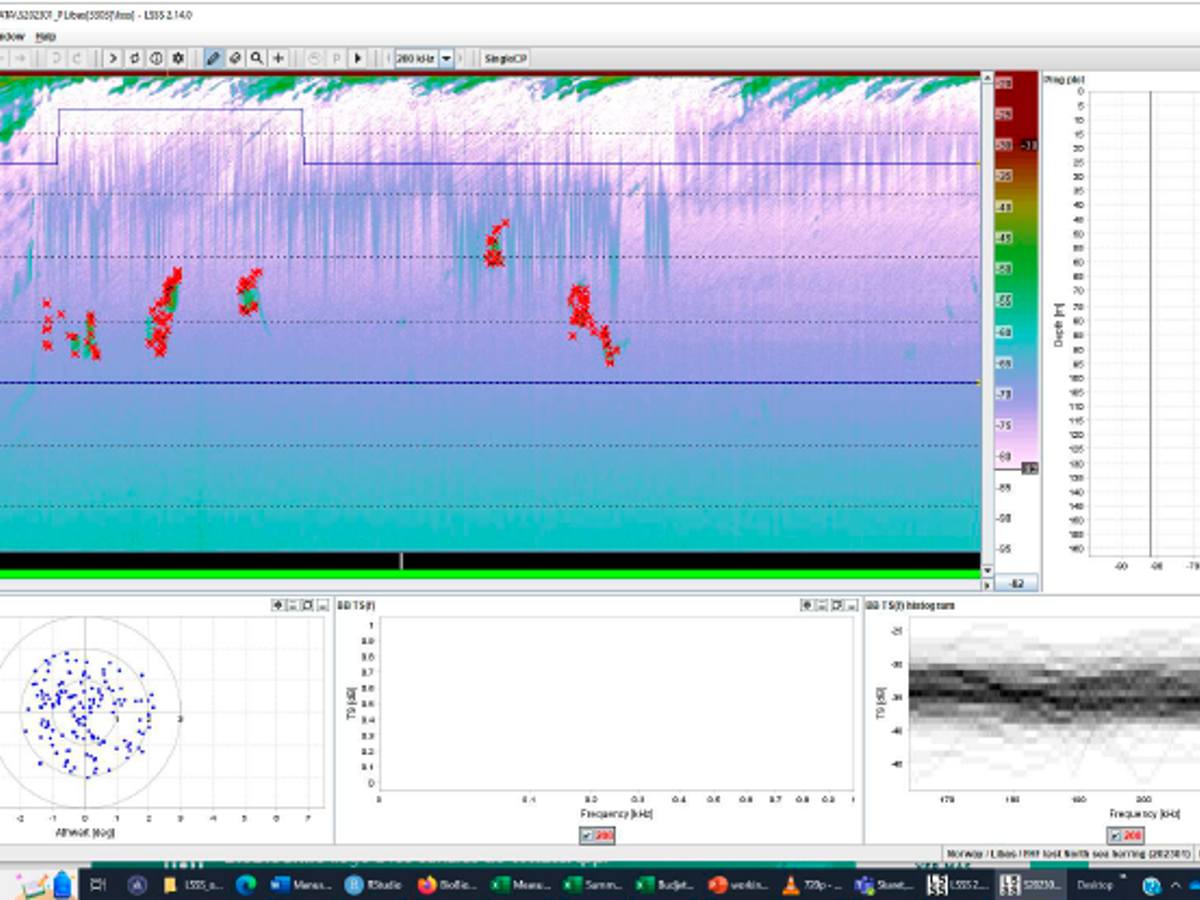Open VLC 720p item in taskbar
Image resolution: width=1200 pixels, height=900 pixels.
click(811, 885)
